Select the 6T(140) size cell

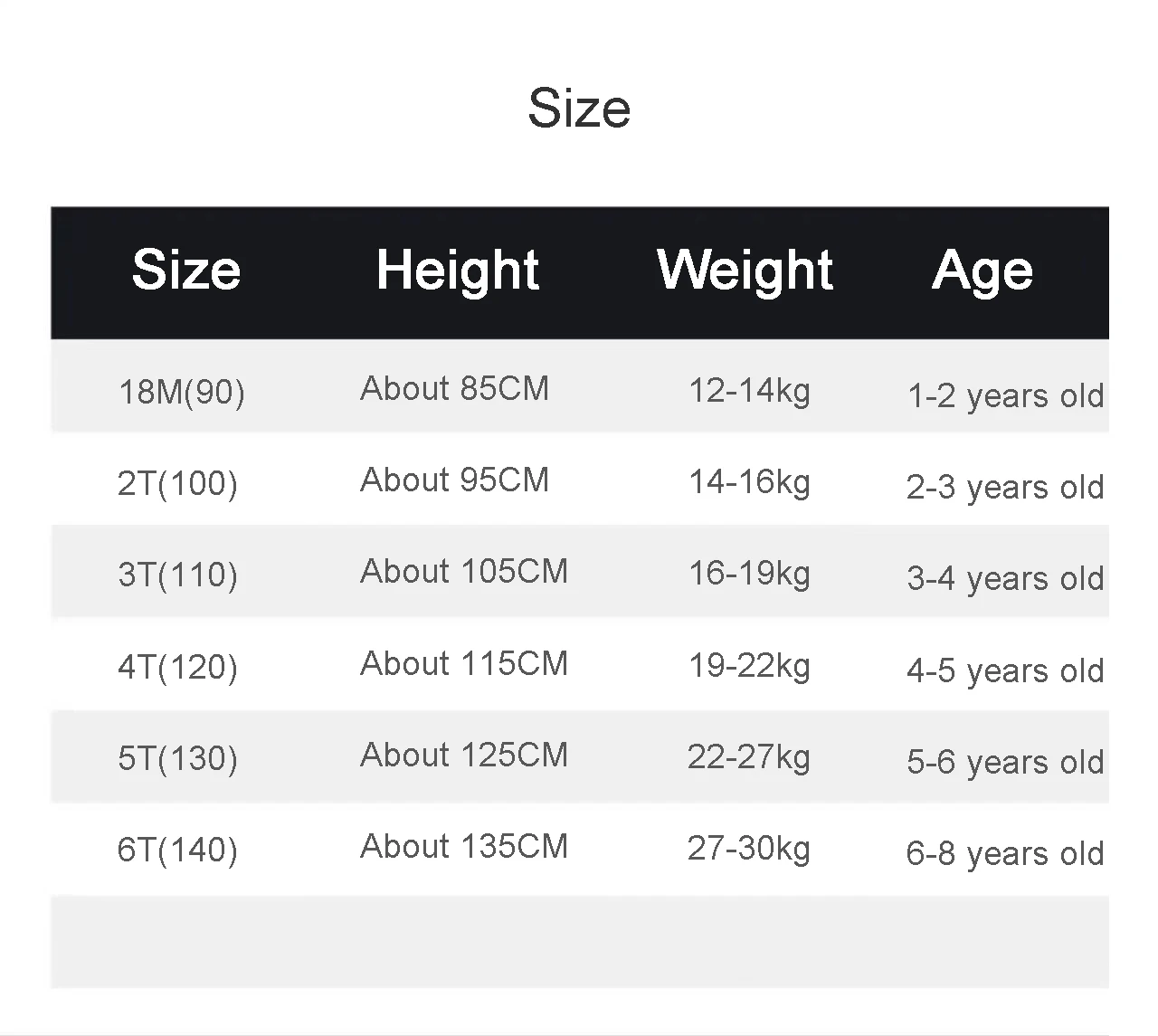tap(177, 850)
